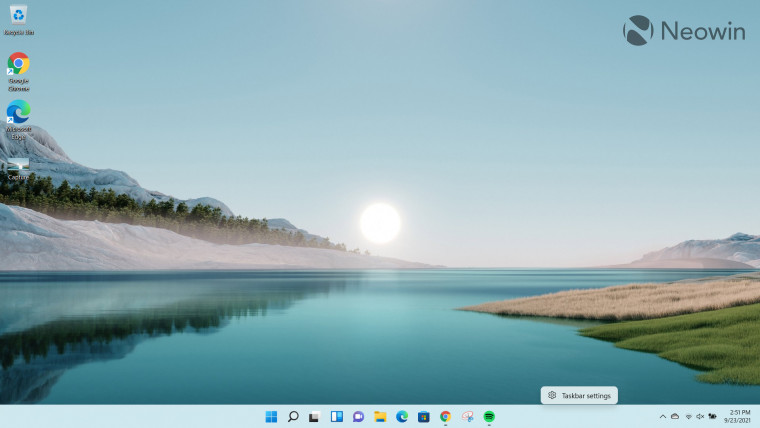Screen dimensions: 760x428
Task: Select the Microsoft Edge desktop shortcut
Action: coord(18,120)
